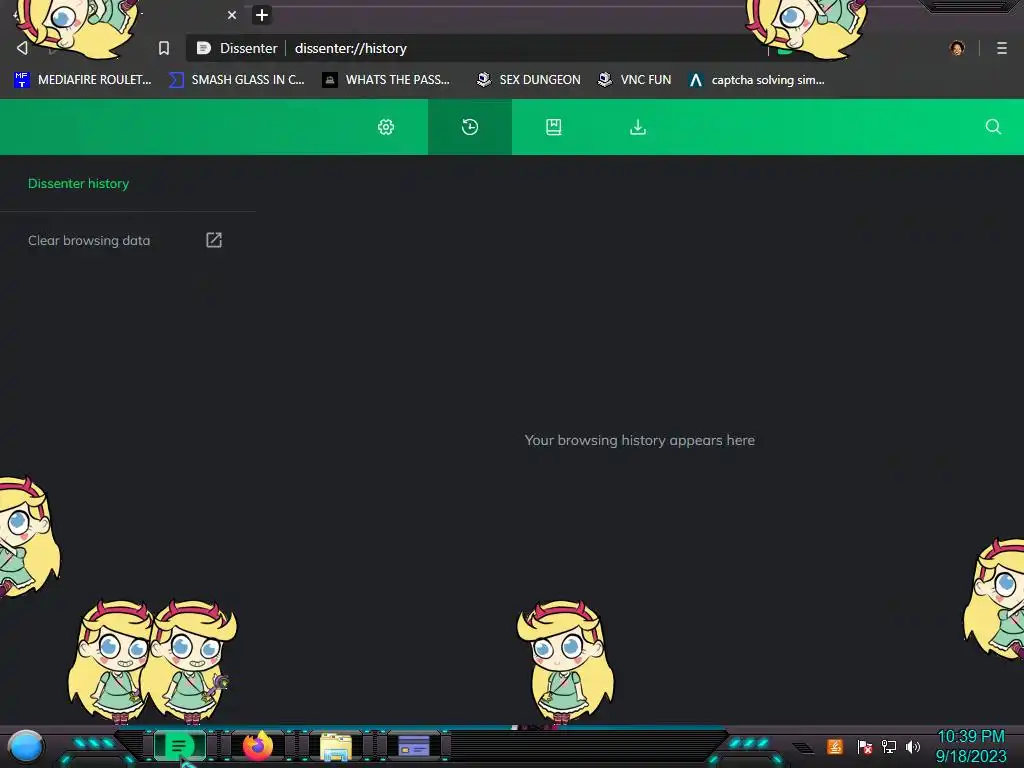Open the SEX DUNGEON bookmark

pos(528,80)
